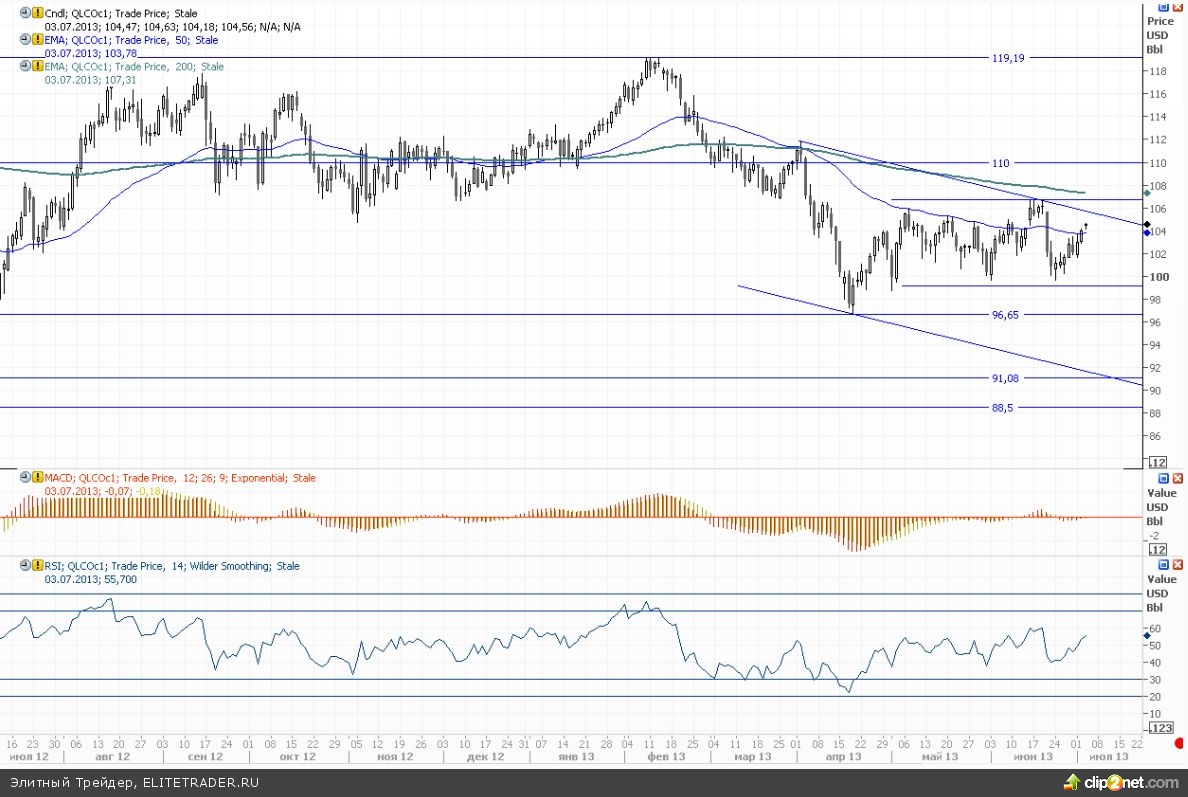1188x797 pixels.
Task: Select the EMA 200 legend label
Action: 134,66
